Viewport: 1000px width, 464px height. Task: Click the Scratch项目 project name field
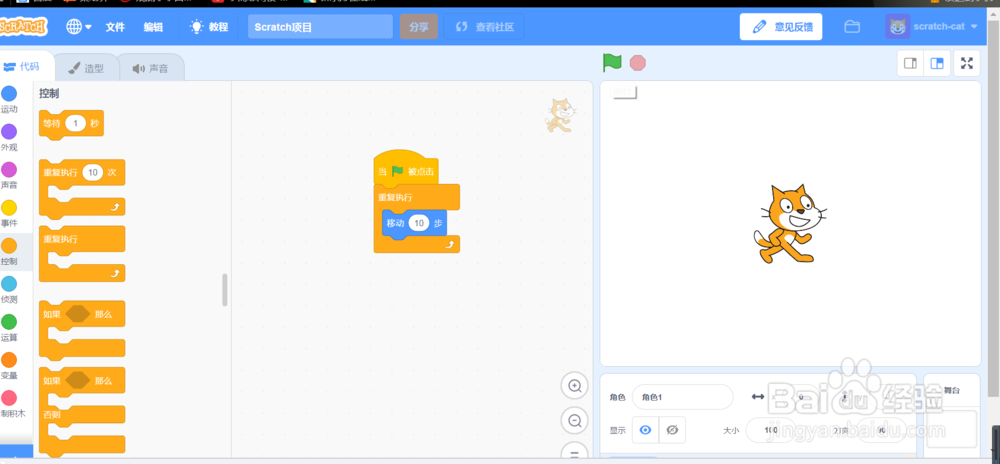[x=320, y=27]
